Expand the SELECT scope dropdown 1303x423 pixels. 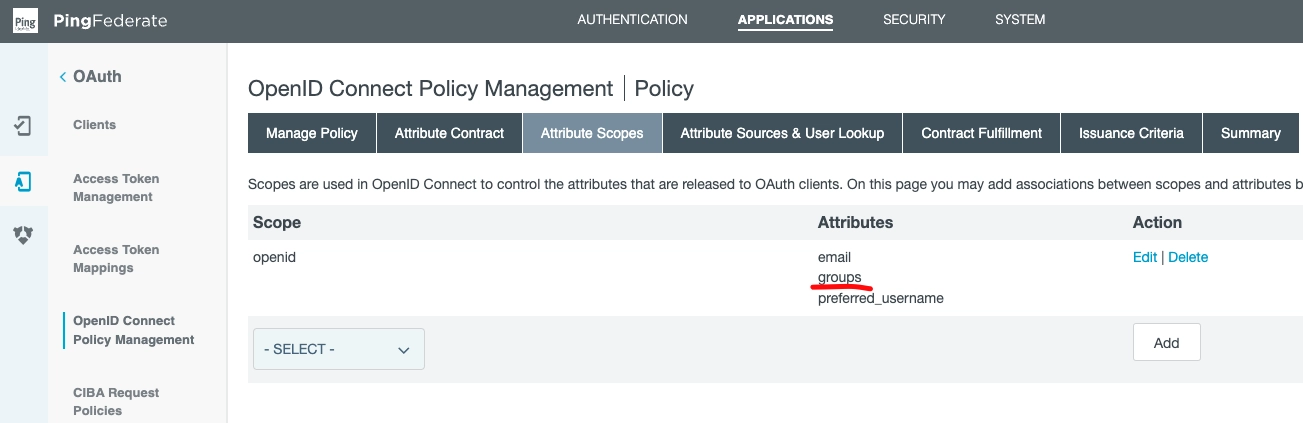click(338, 349)
